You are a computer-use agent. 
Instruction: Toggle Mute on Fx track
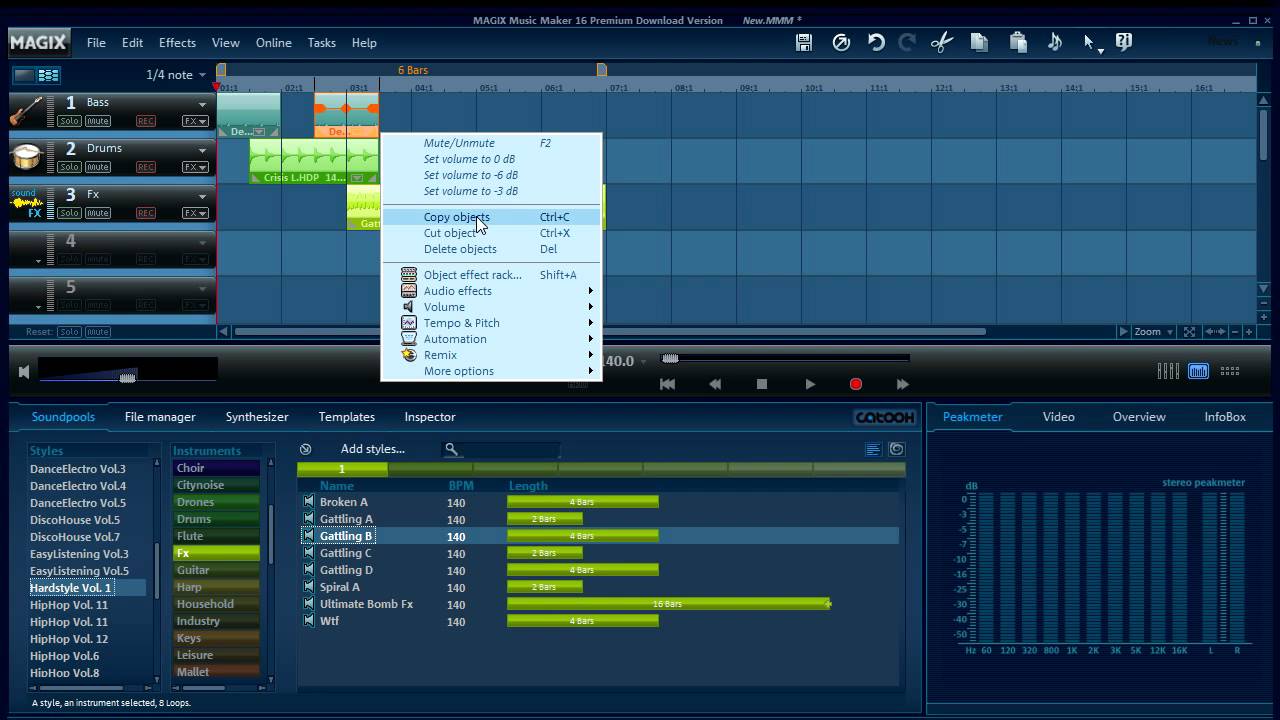pos(98,213)
